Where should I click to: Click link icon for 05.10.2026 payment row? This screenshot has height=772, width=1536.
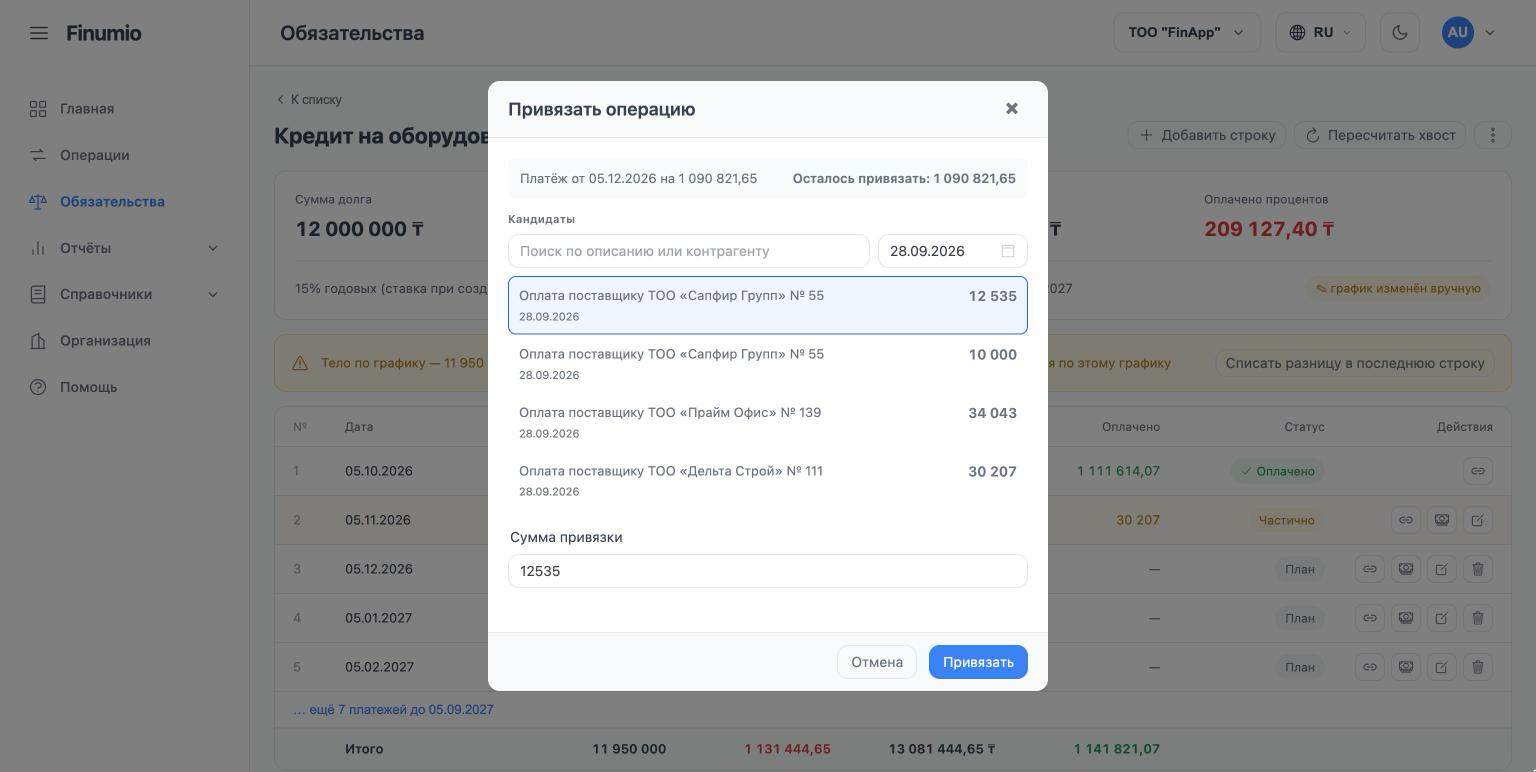[x=1477, y=471]
